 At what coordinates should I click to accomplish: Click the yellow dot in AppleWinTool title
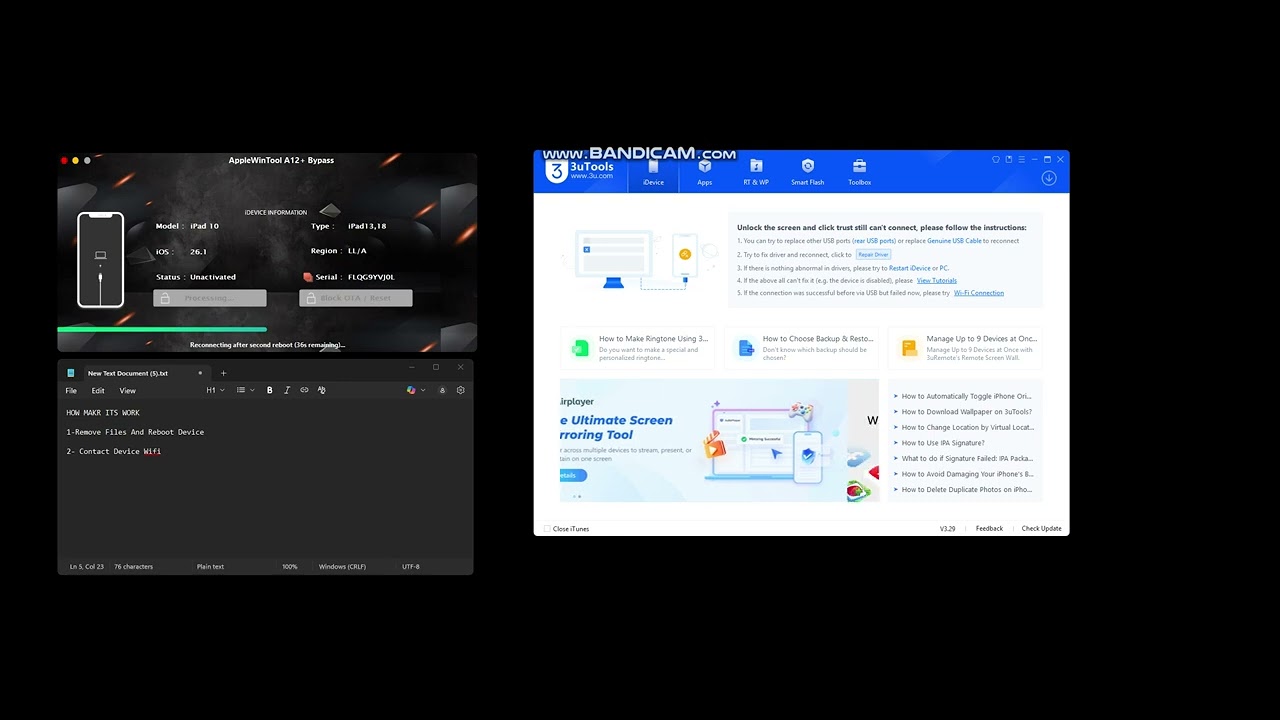75,160
